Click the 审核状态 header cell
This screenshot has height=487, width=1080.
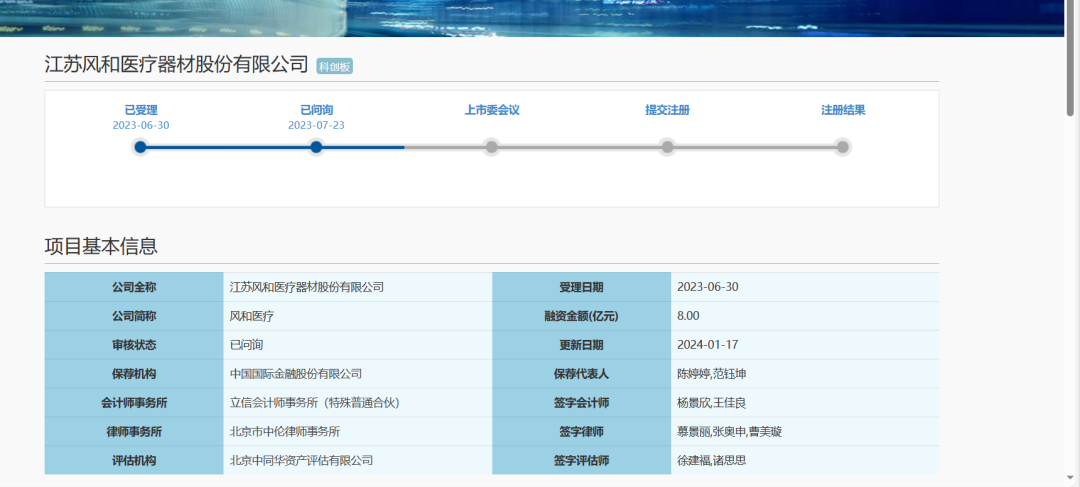point(134,345)
